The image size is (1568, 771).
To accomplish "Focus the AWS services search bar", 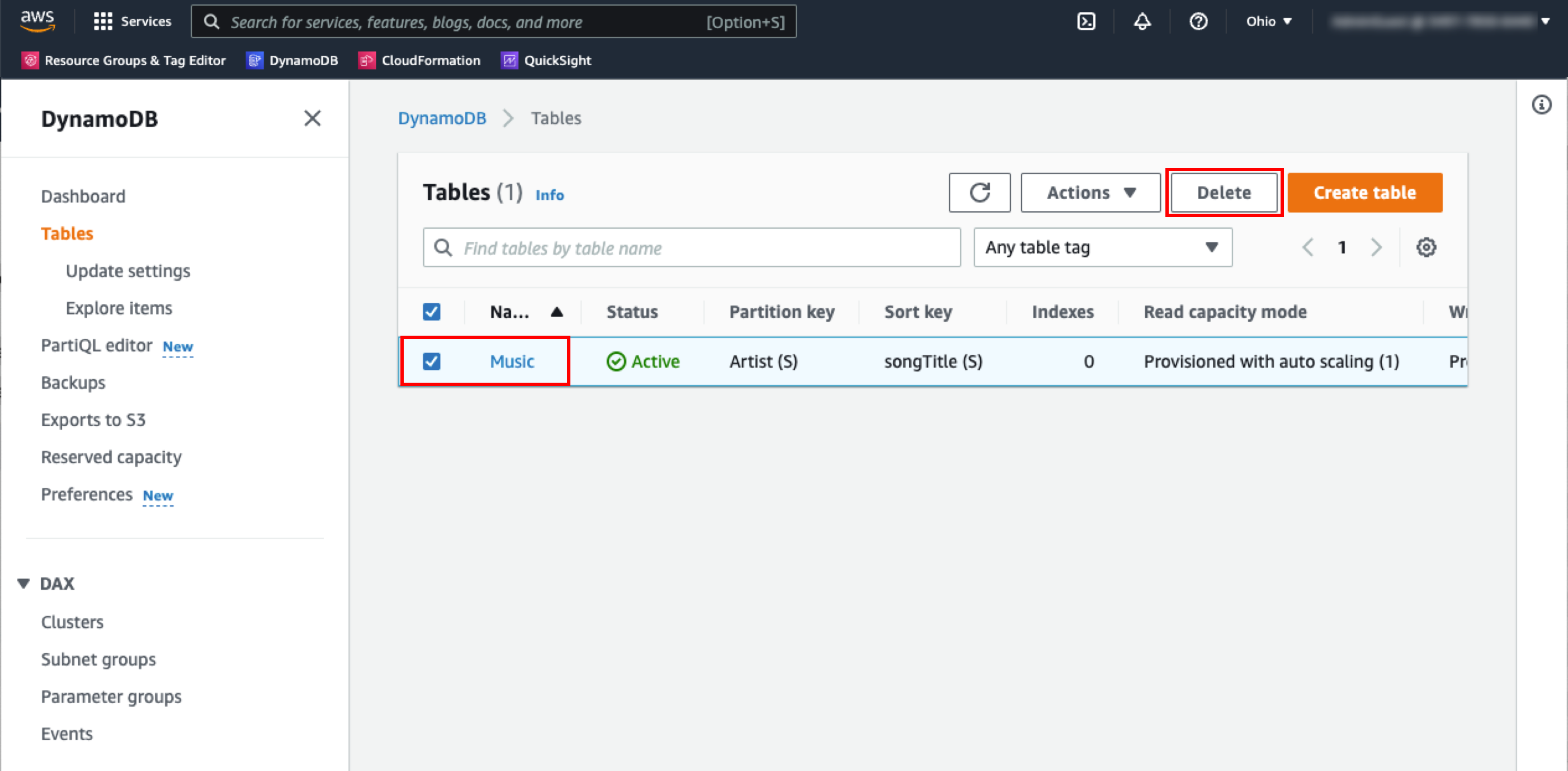I will pos(494,21).
